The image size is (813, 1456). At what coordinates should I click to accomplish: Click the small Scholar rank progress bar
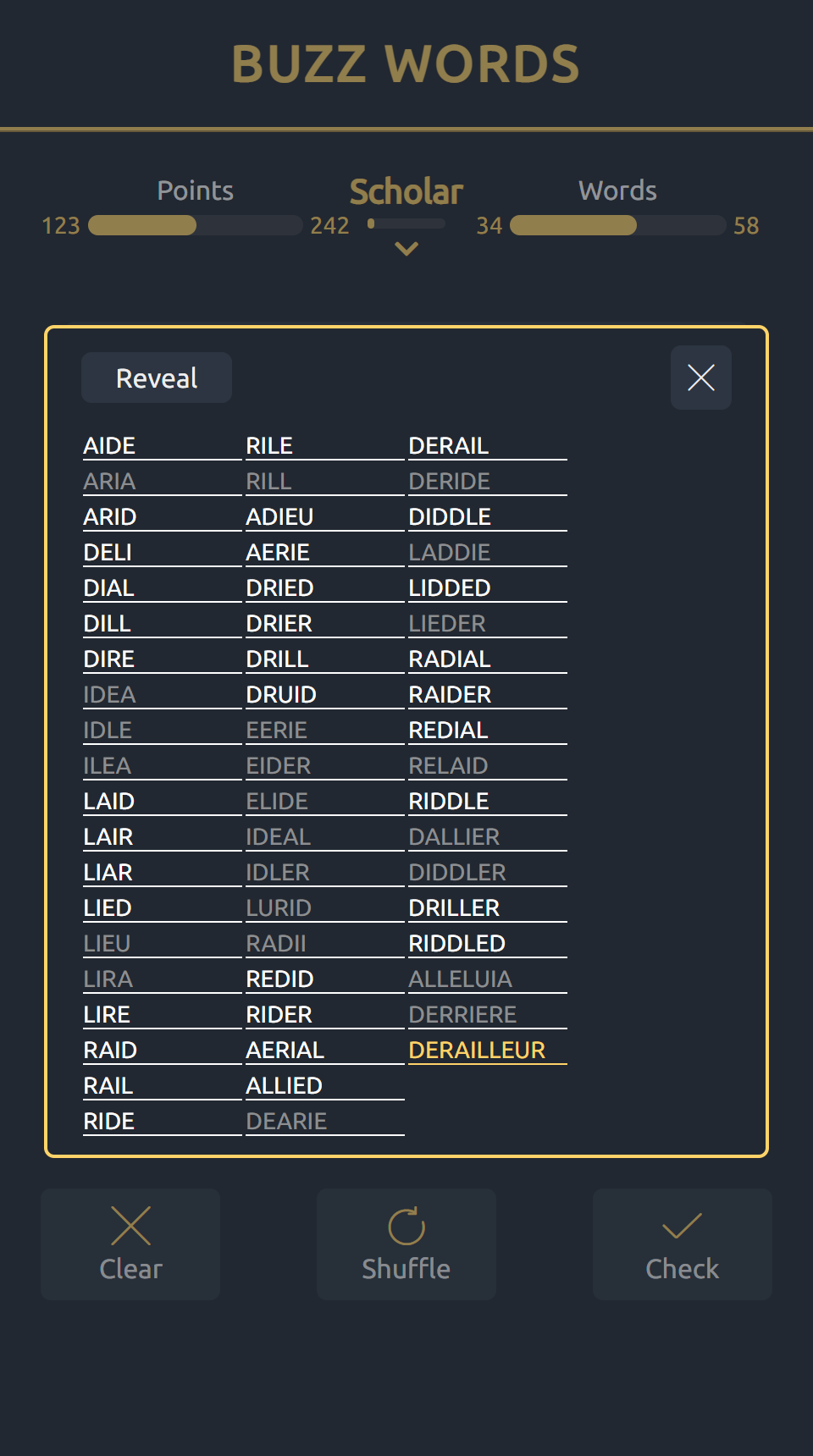pos(406,223)
